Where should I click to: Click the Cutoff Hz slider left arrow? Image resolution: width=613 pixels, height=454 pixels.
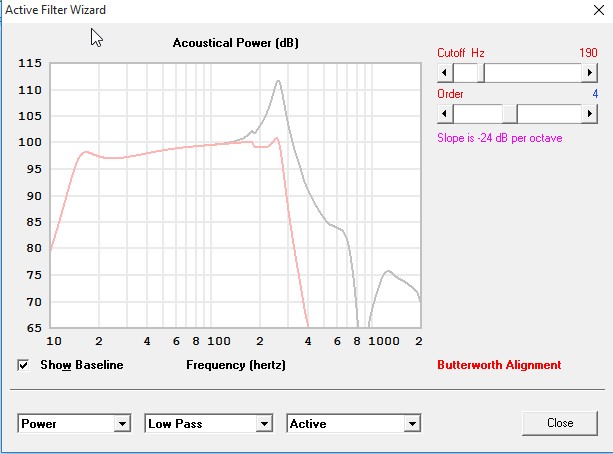pos(445,73)
